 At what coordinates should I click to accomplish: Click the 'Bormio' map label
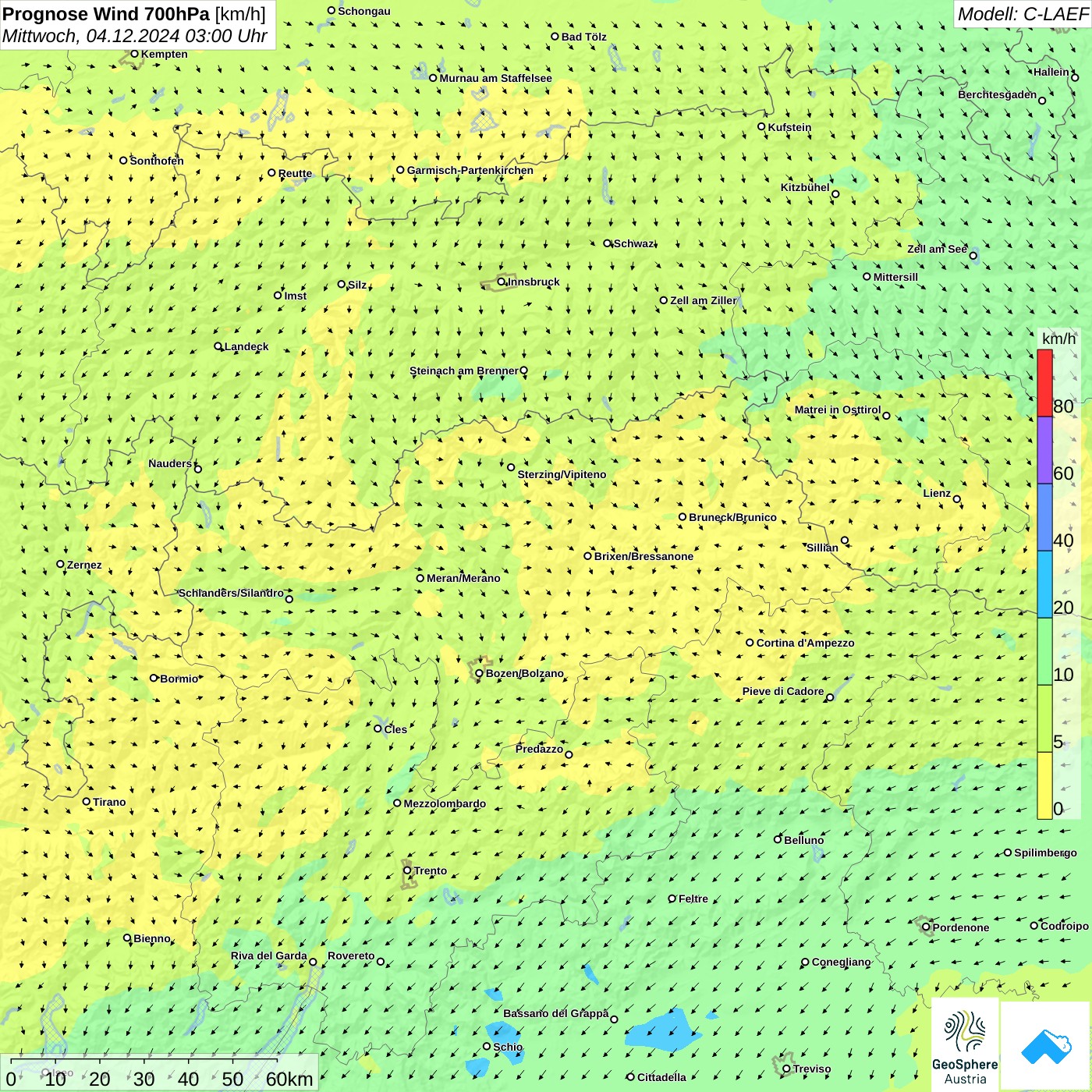tap(179, 679)
